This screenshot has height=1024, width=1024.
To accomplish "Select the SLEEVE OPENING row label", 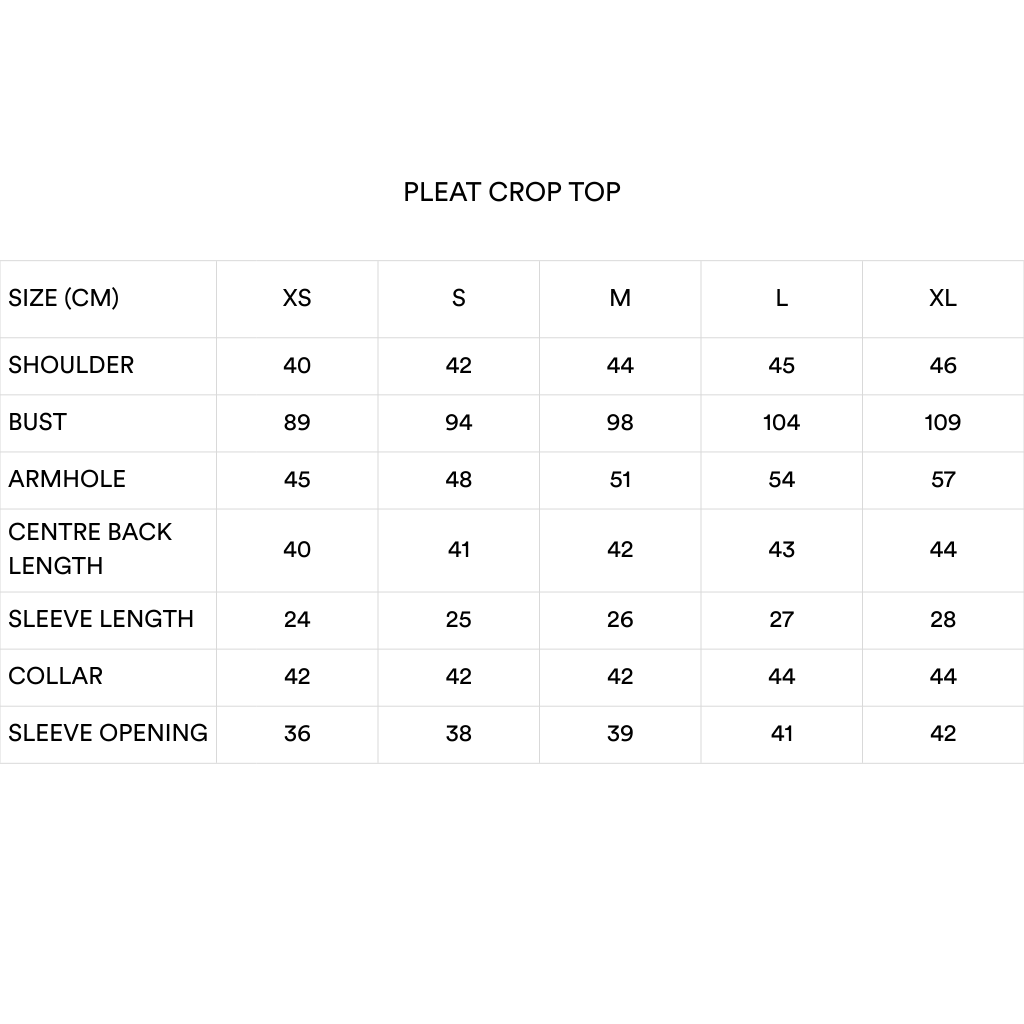I will 108,733.
